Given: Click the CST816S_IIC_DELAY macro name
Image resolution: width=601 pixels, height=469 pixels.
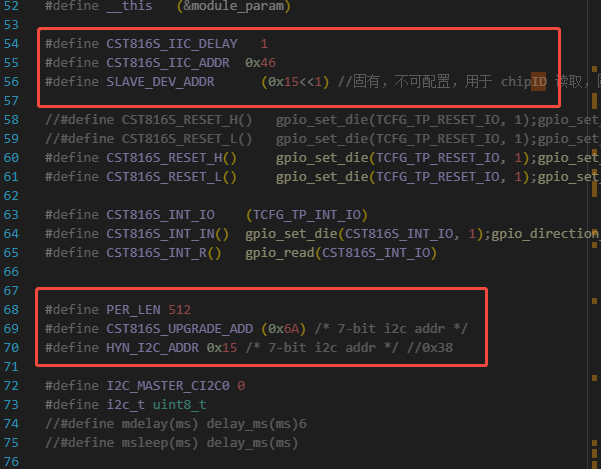Looking at the screenshot, I should coord(172,44).
